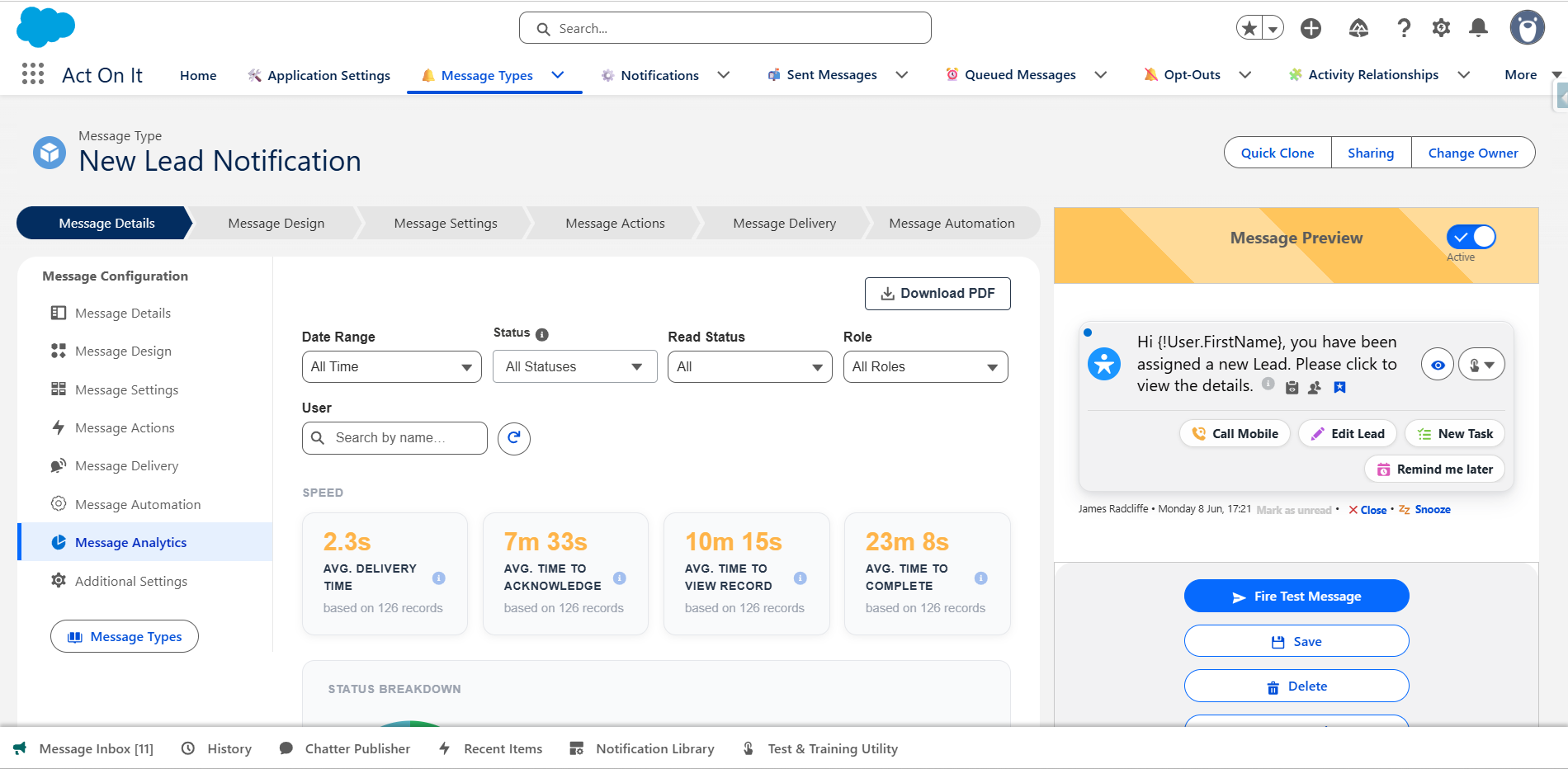1568x769 pixels.
Task: Open the Read Status dropdown
Action: [750, 367]
